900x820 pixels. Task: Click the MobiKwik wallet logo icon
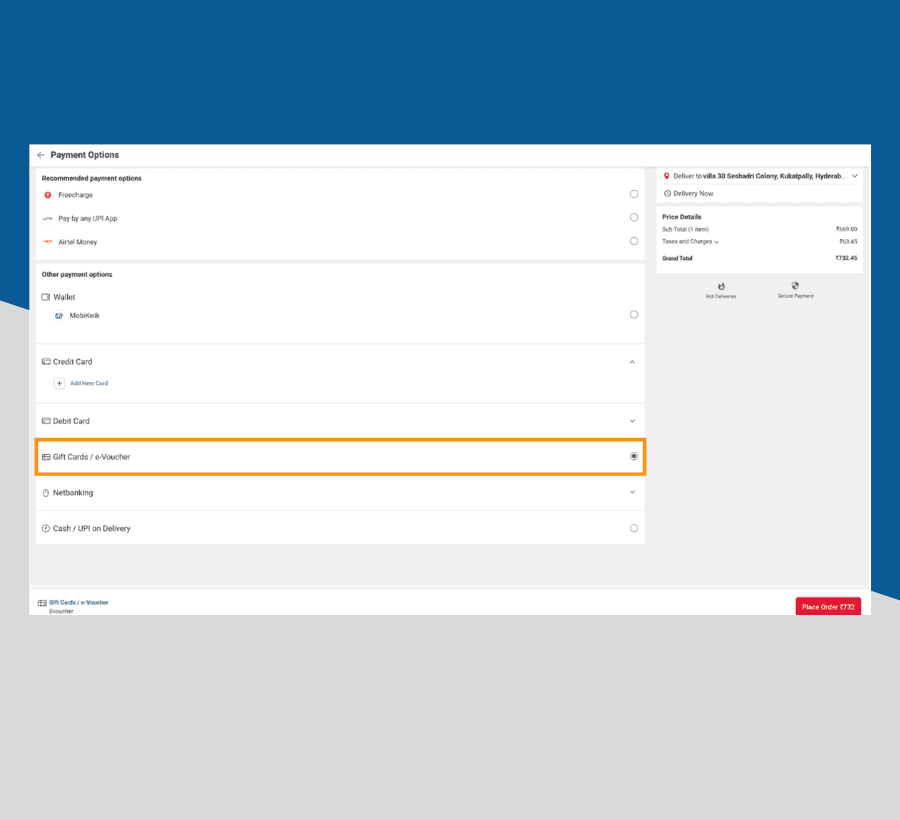tap(59, 316)
